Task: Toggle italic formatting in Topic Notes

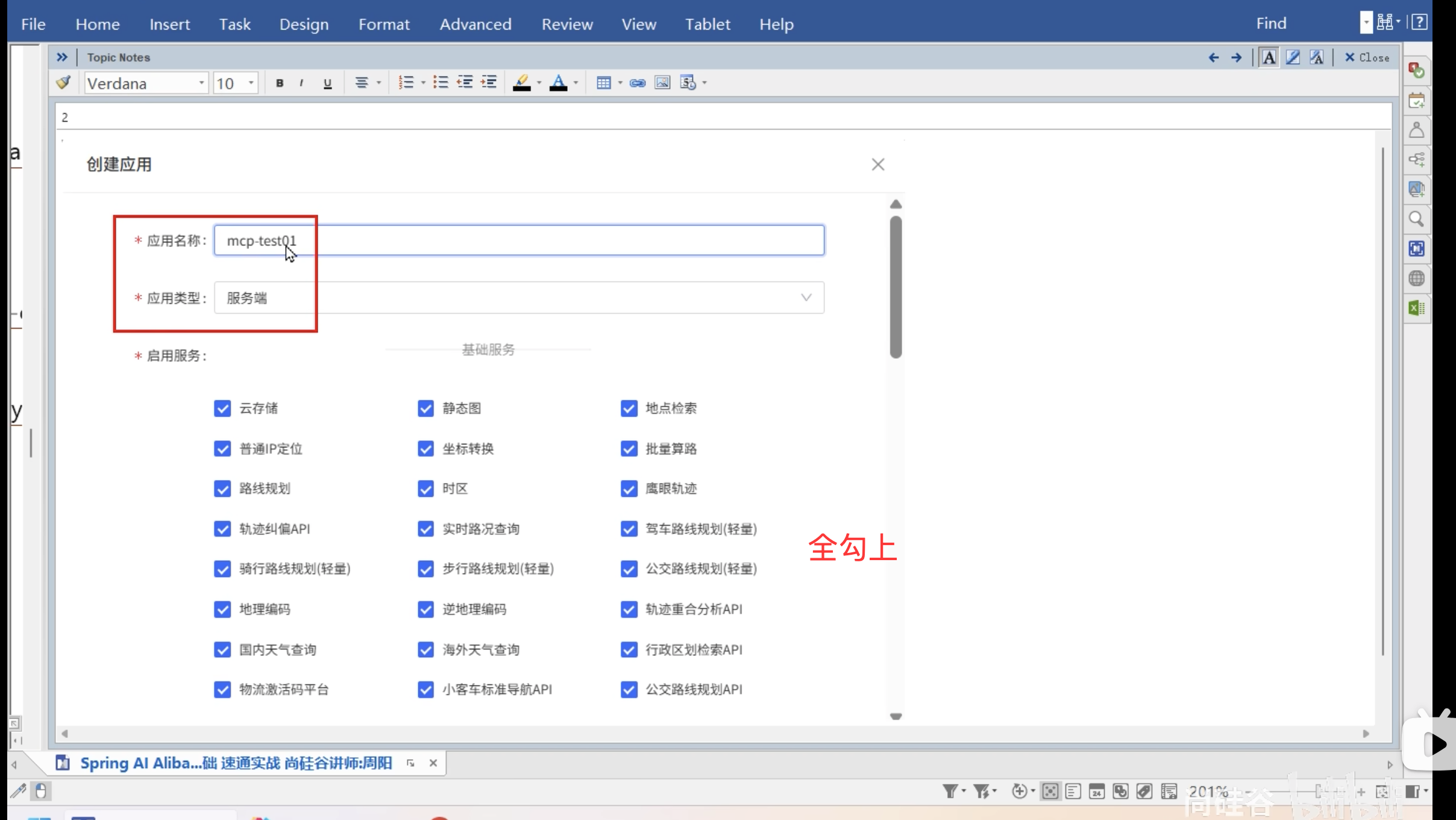Action: click(x=301, y=83)
